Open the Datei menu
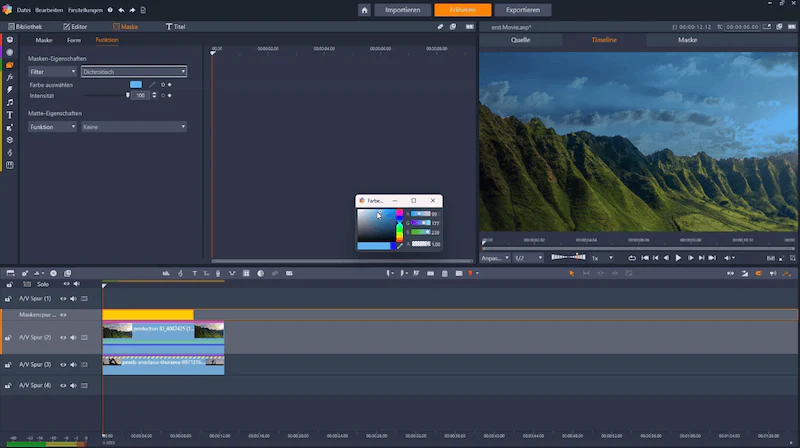Image resolution: width=800 pixels, height=448 pixels. coord(23,10)
